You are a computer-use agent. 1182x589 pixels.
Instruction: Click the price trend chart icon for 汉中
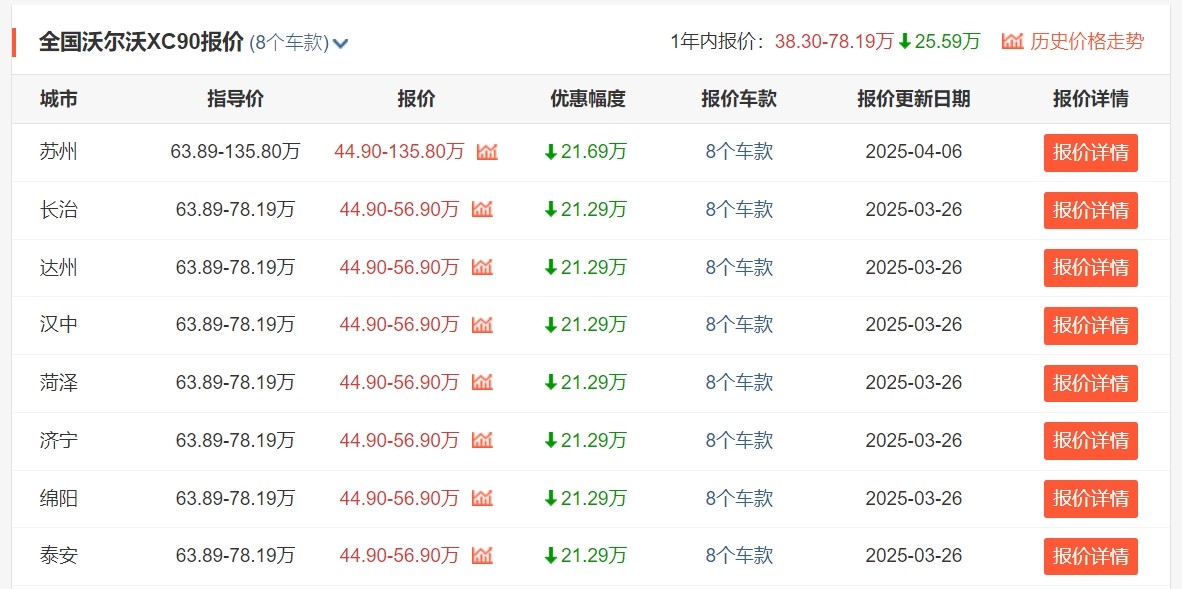pos(482,325)
